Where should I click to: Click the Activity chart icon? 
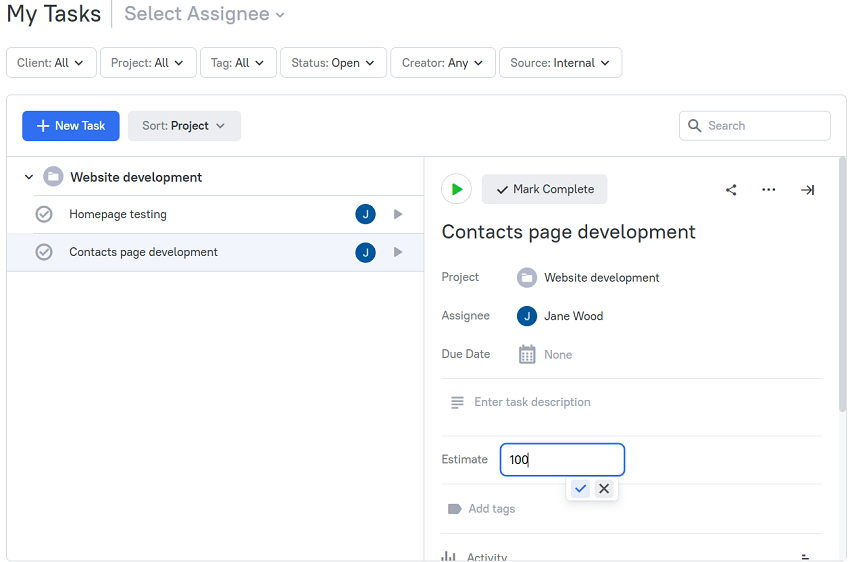coord(448,555)
